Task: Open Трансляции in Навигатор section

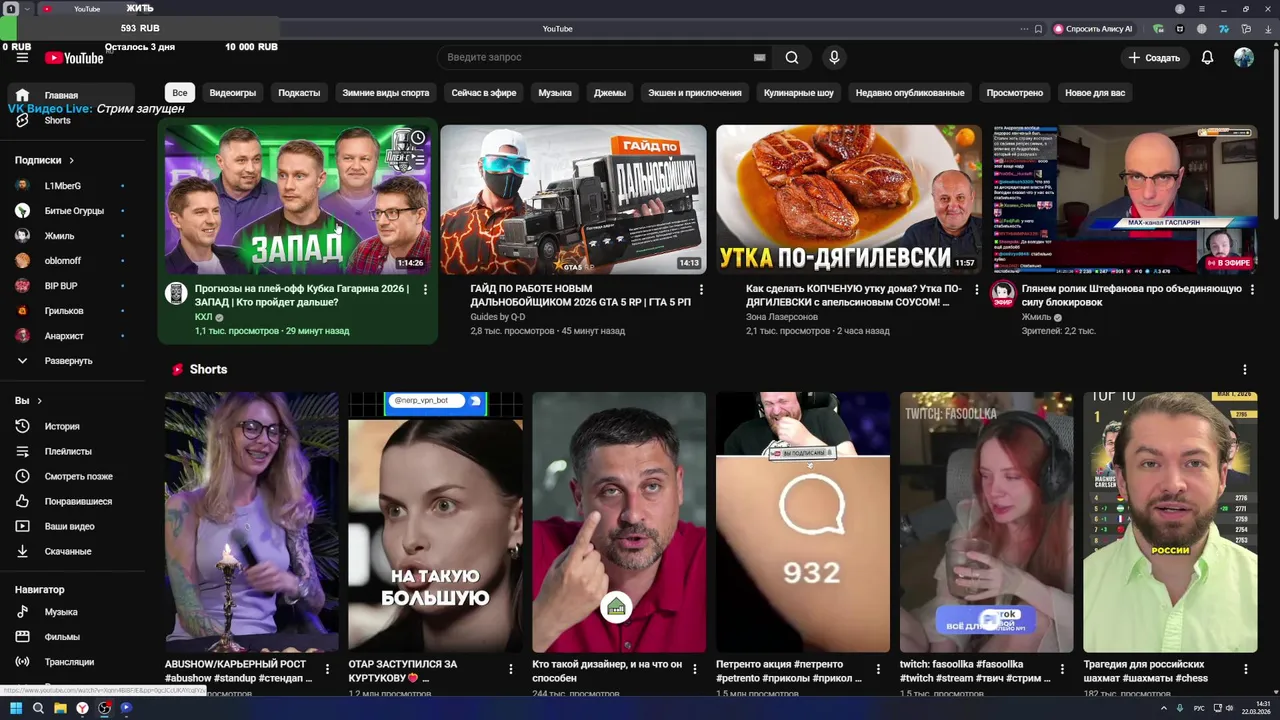Action: point(70,662)
